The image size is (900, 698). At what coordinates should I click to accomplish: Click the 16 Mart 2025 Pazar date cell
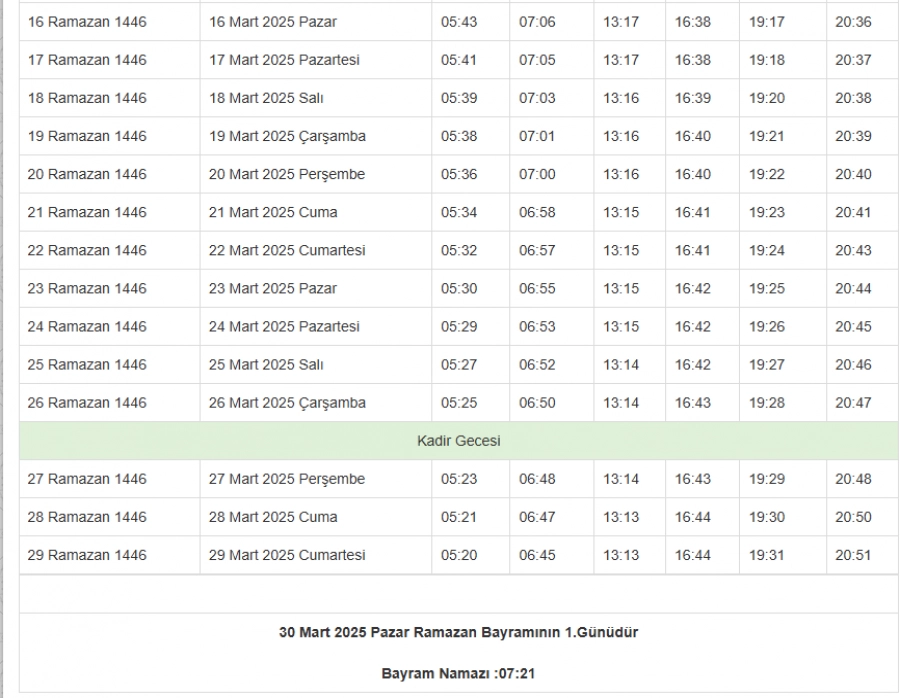click(272, 22)
